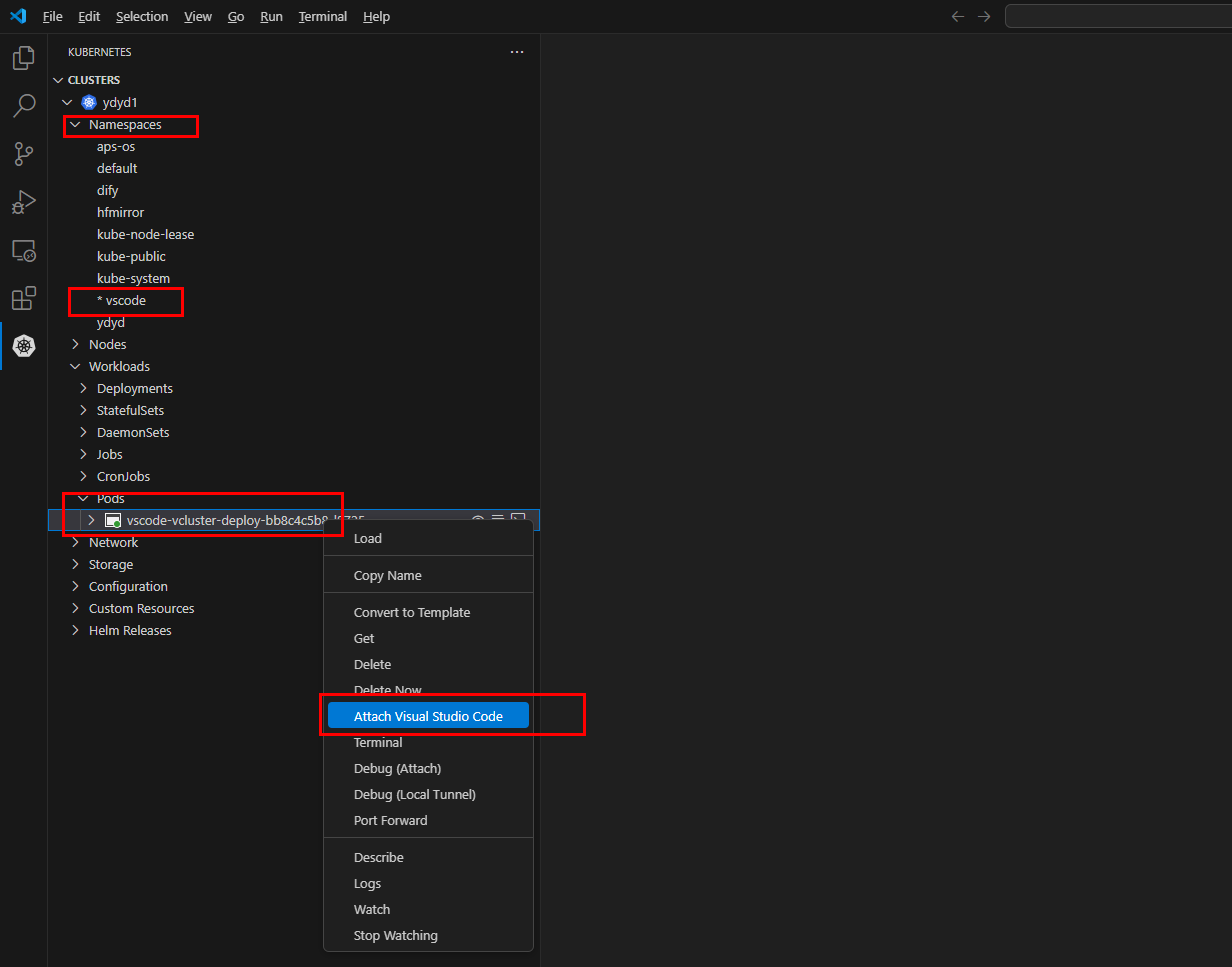Viewport: 1232px width, 967px height.
Task: Open the Terminal menu in menu bar
Action: (x=323, y=17)
